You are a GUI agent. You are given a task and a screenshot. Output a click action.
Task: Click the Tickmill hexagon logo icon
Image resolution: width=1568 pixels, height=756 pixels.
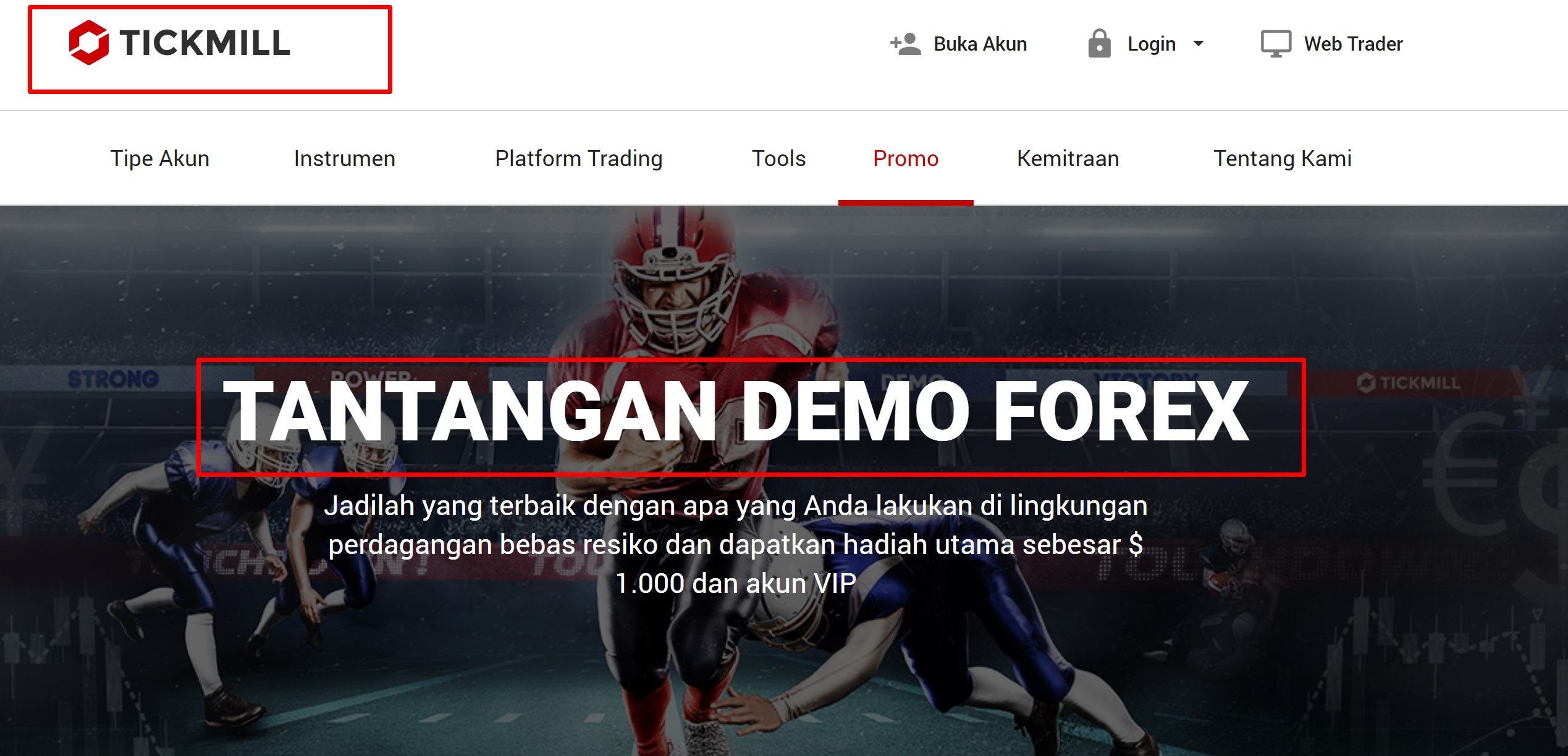tap(89, 43)
